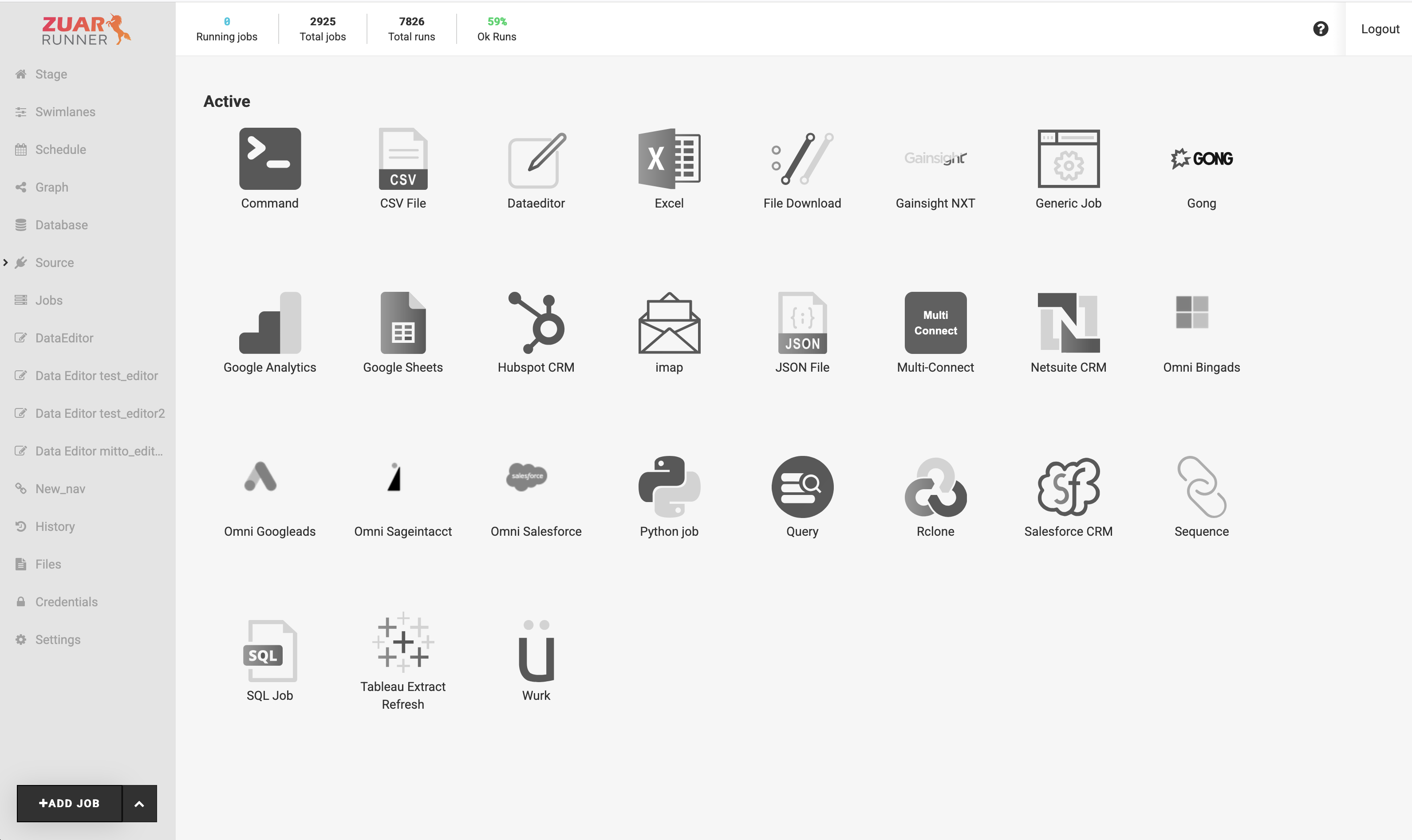
Task: Click the 59% Ok Runs stat
Action: (497, 29)
